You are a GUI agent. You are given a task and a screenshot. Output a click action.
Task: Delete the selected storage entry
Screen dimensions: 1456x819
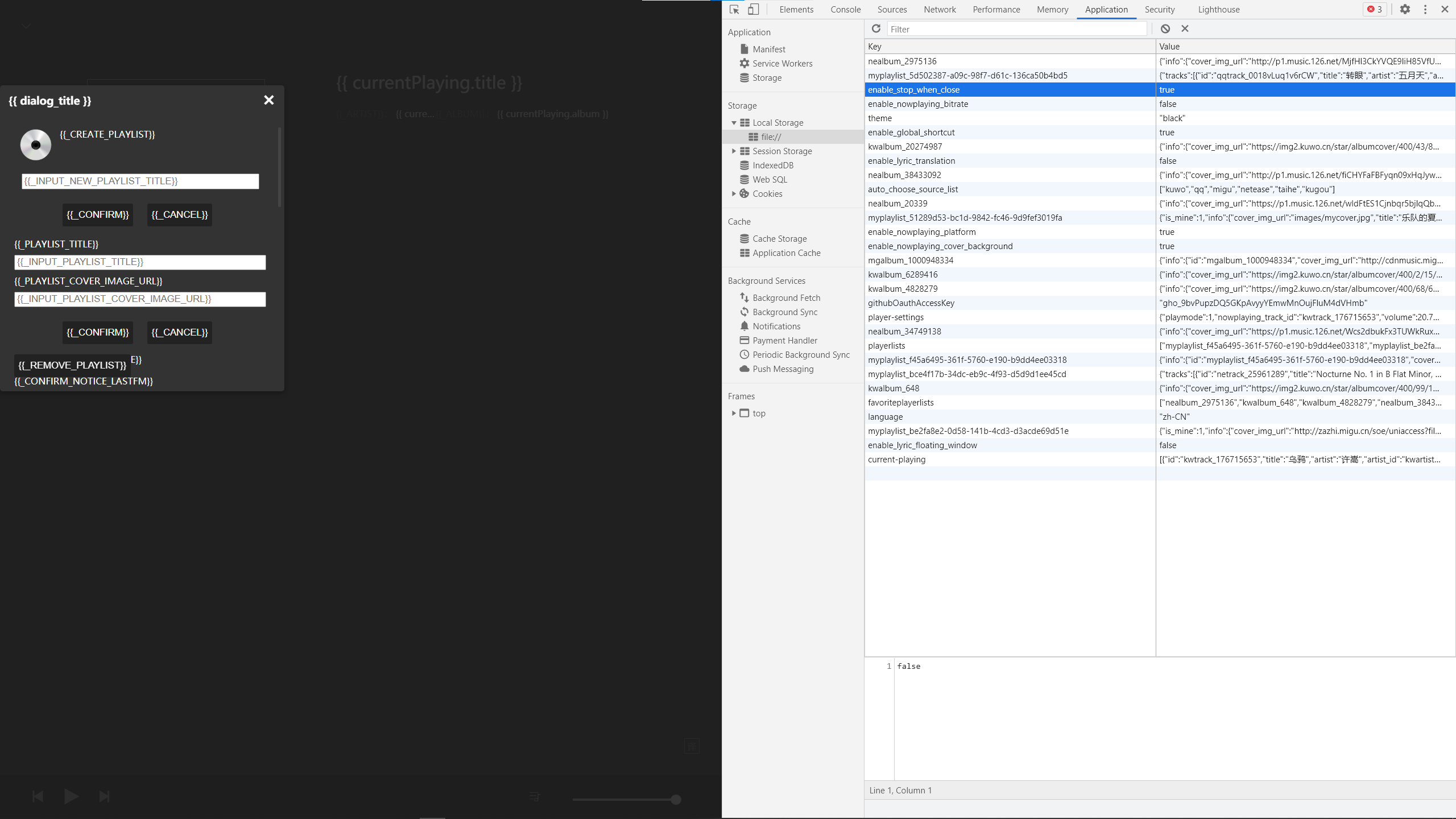tap(1185, 28)
